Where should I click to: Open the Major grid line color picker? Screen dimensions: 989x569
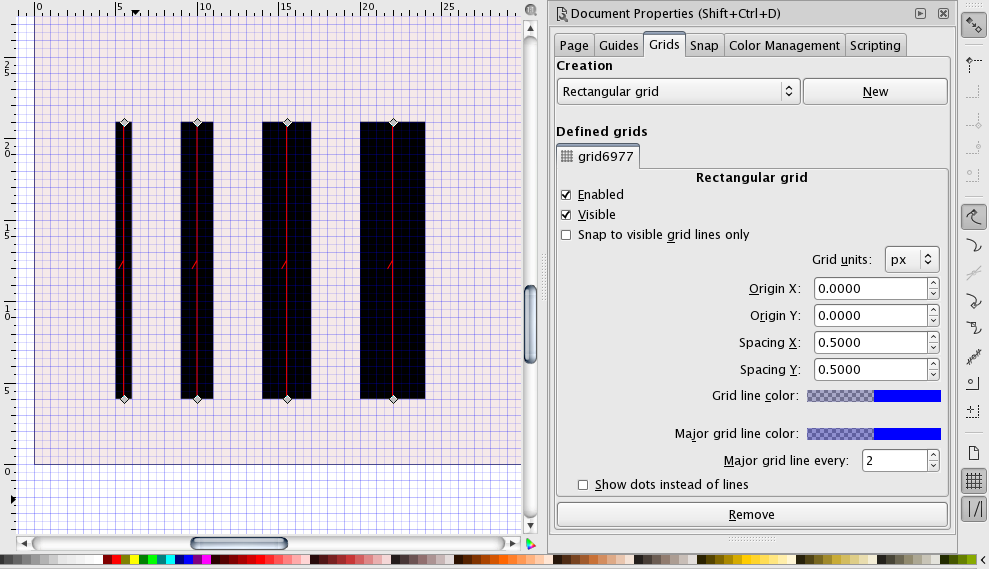click(x=874, y=434)
